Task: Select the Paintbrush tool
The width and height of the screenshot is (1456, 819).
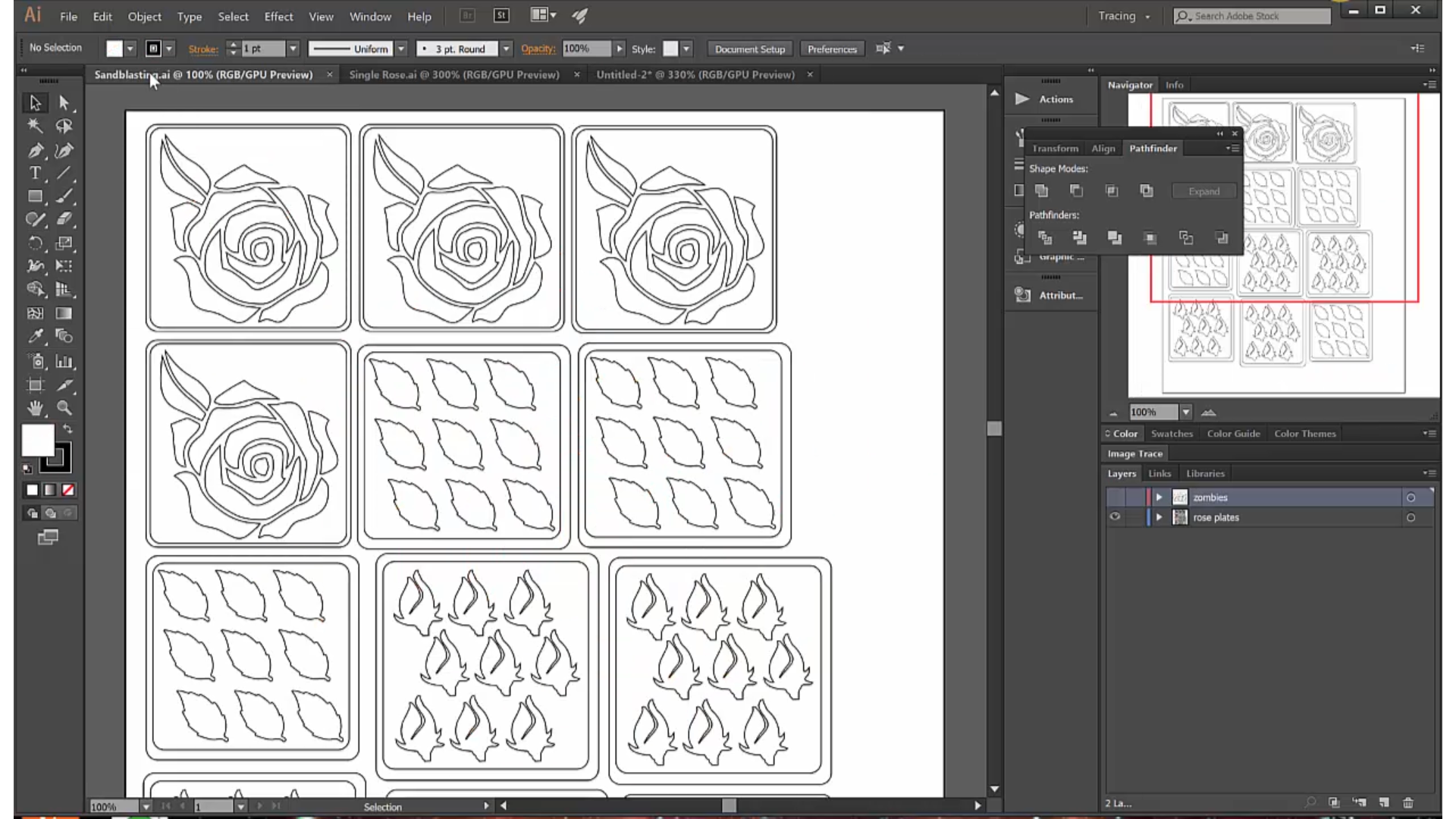Action: click(65, 196)
